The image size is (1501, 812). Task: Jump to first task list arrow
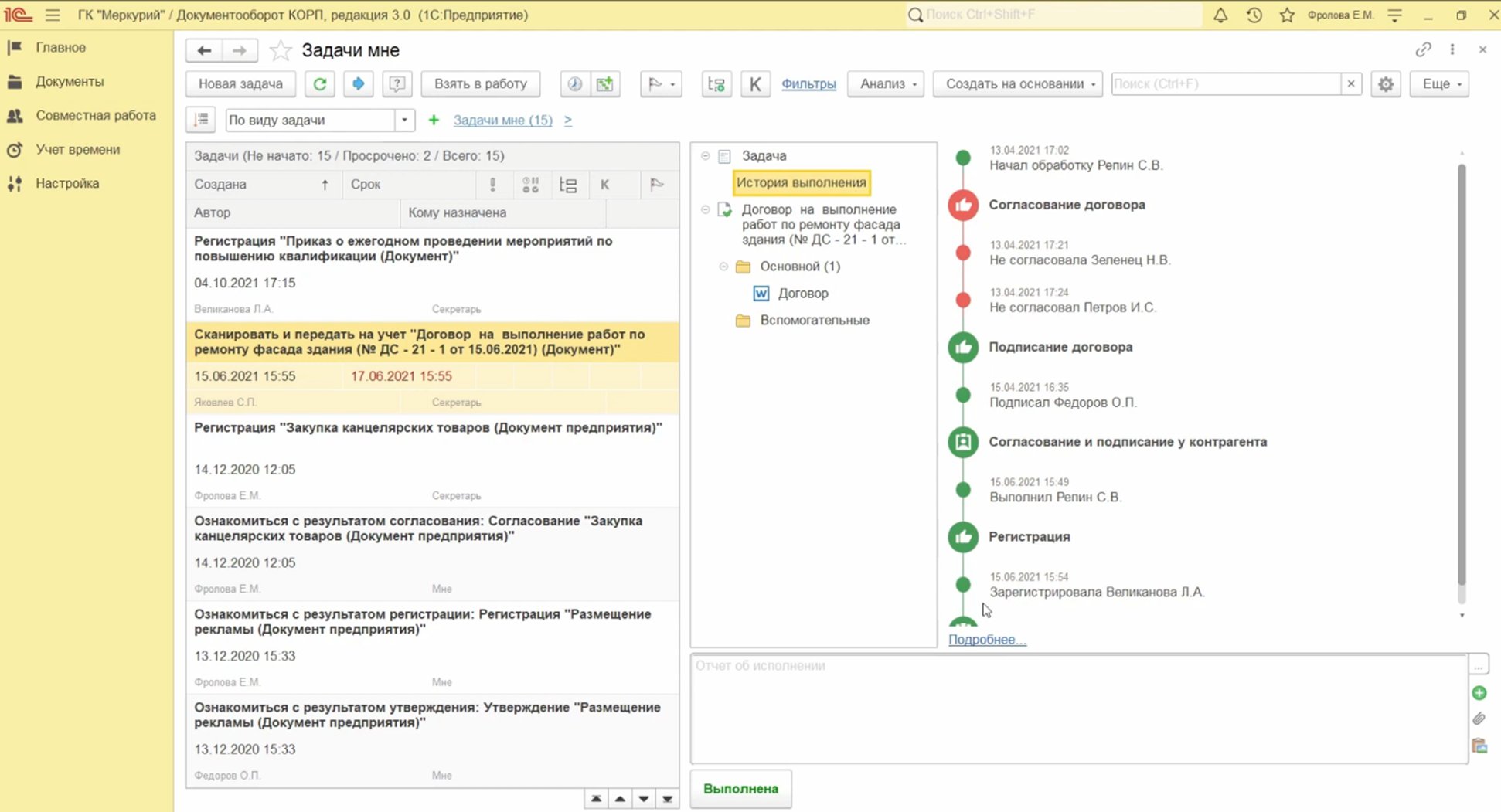pyautogui.click(x=596, y=799)
